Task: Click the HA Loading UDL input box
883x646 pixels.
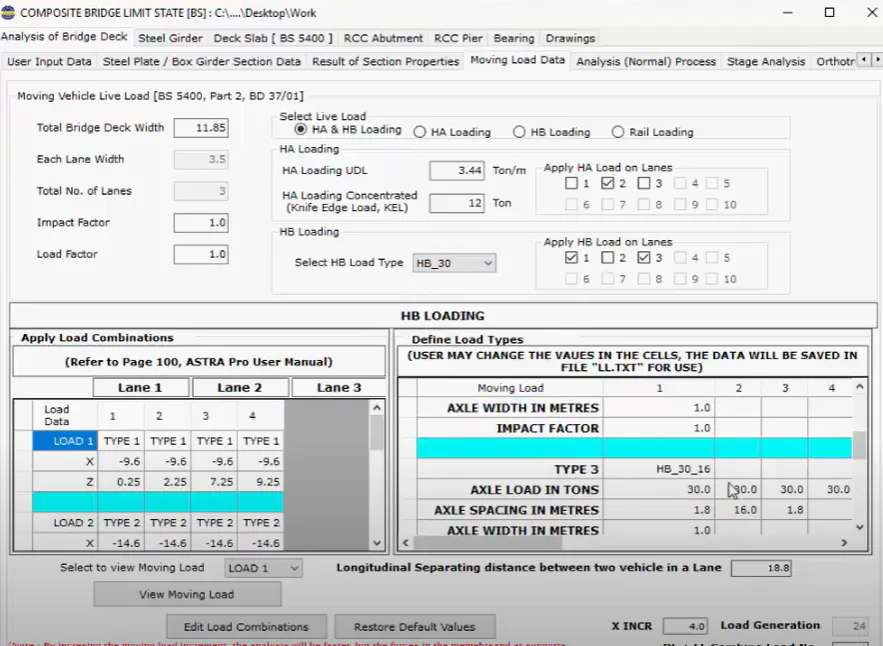Action: pos(456,170)
